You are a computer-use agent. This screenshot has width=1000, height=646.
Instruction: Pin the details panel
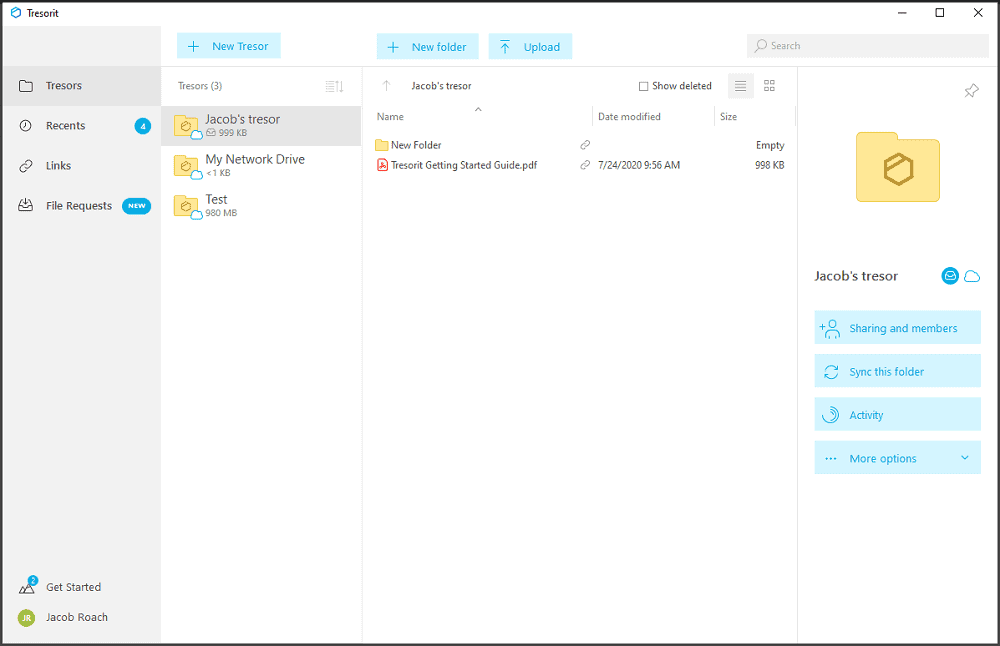coord(971,91)
